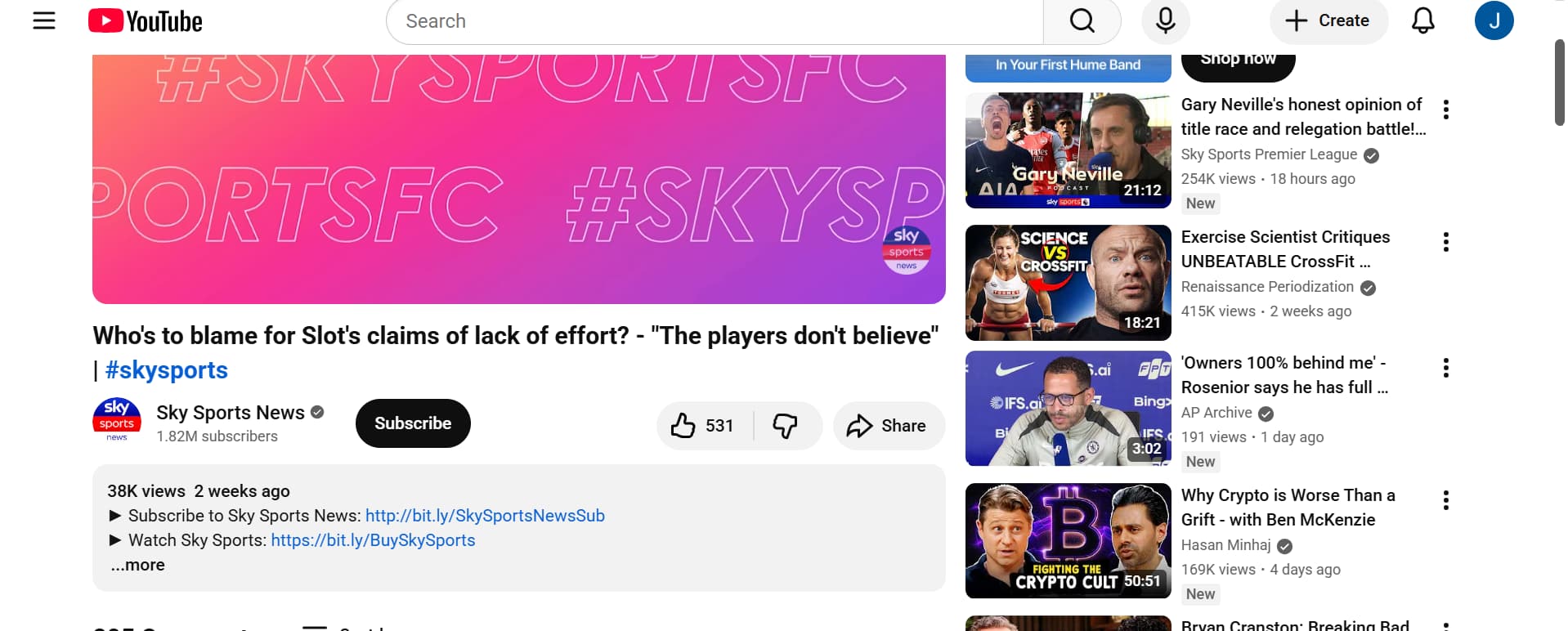This screenshot has width=1568, height=631.
Task: Click the YouTube logo home icon
Action: click(x=146, y=20)
